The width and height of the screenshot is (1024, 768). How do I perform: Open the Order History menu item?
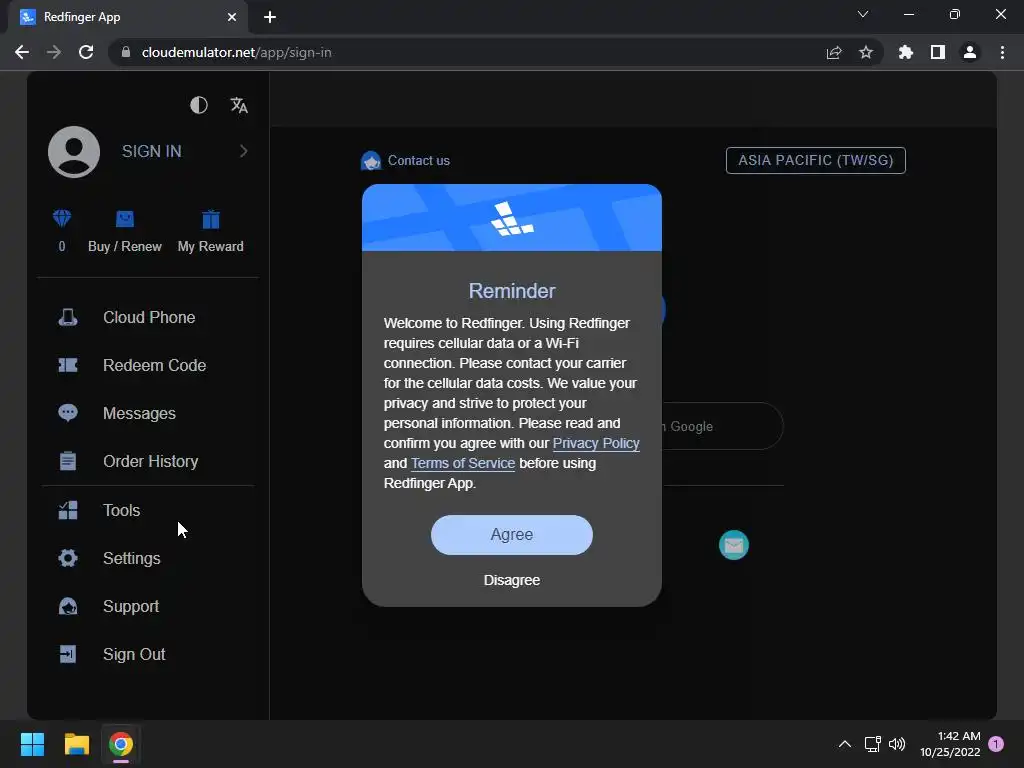click(x=149, y=461)
